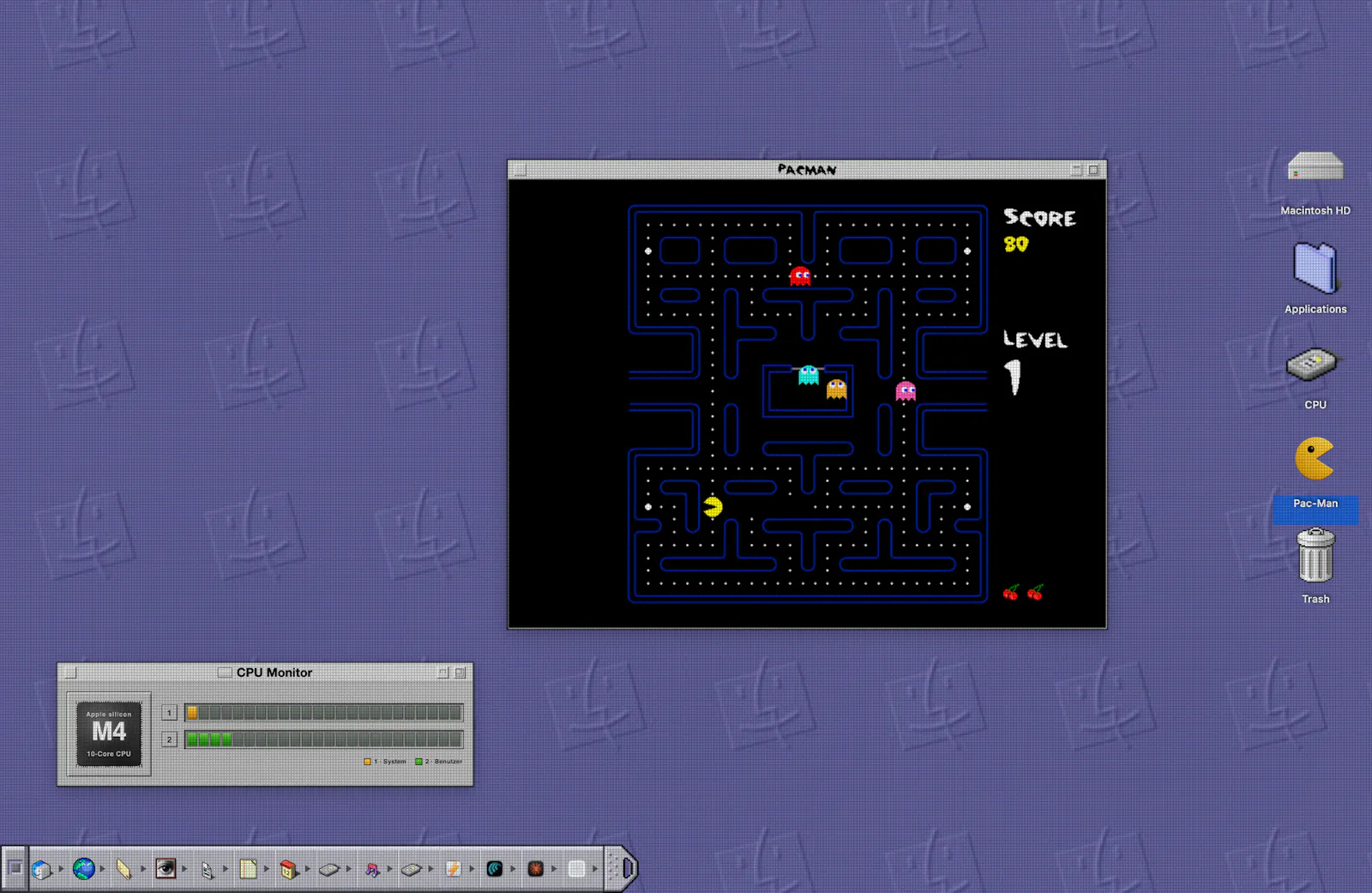
Task: Click the calendar icon in control strip
Action: pyautogui.click(x=289, y=870)
